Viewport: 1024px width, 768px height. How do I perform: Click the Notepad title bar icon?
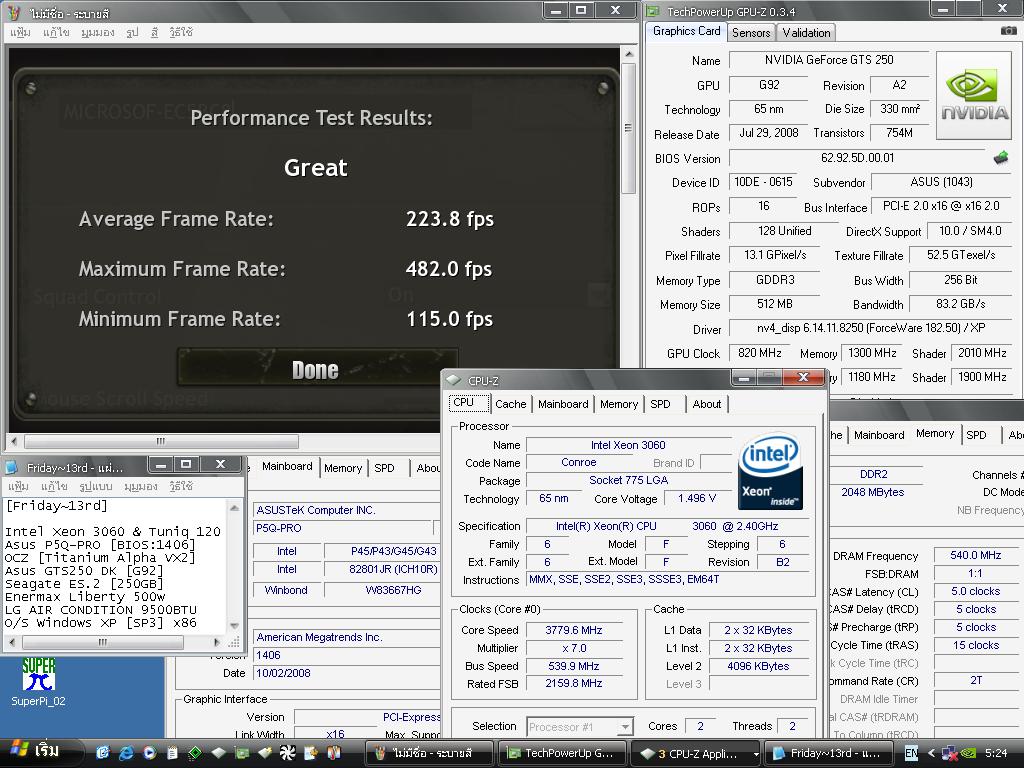pos(12,468)
